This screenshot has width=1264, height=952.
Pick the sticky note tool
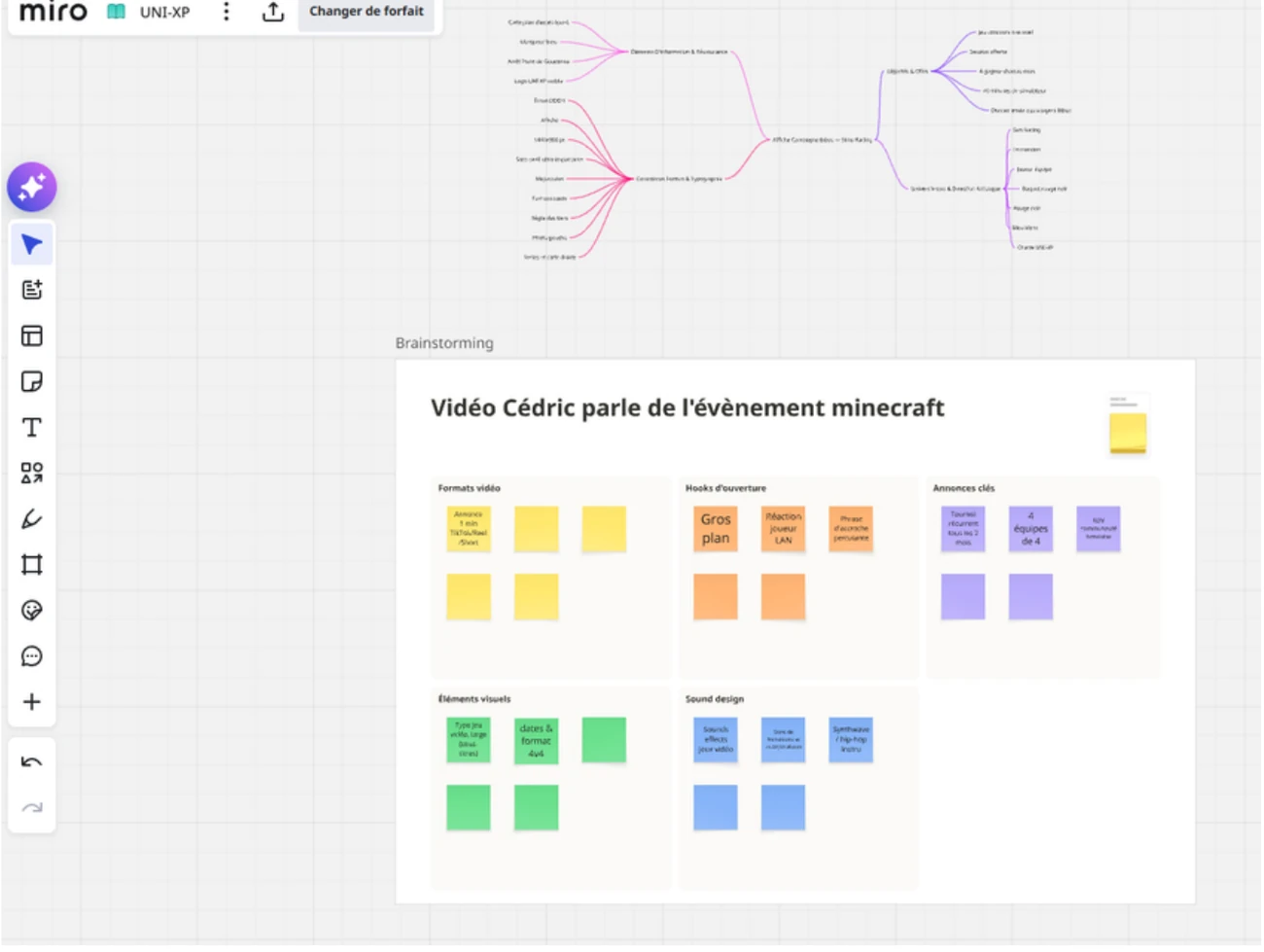32,381
